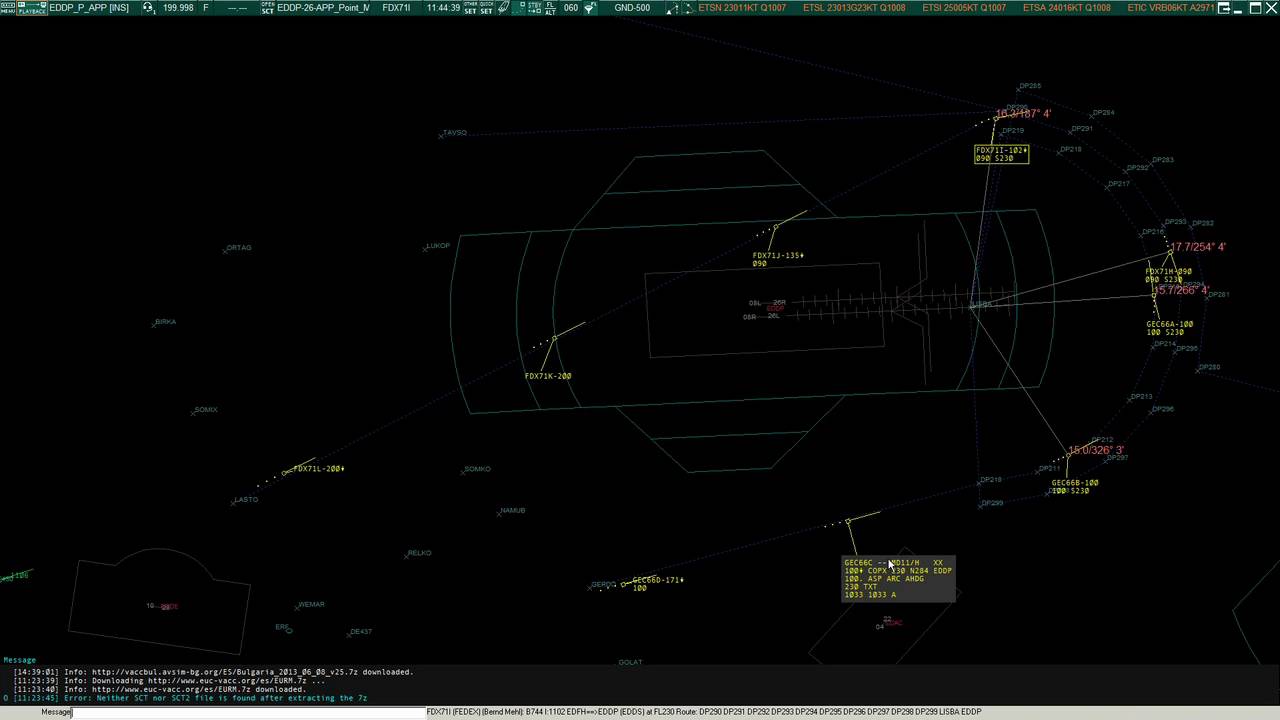This screenshot has width=1280, height=720.
Task: Click FDX71J radar target symbol
Action: pos(775,228)
